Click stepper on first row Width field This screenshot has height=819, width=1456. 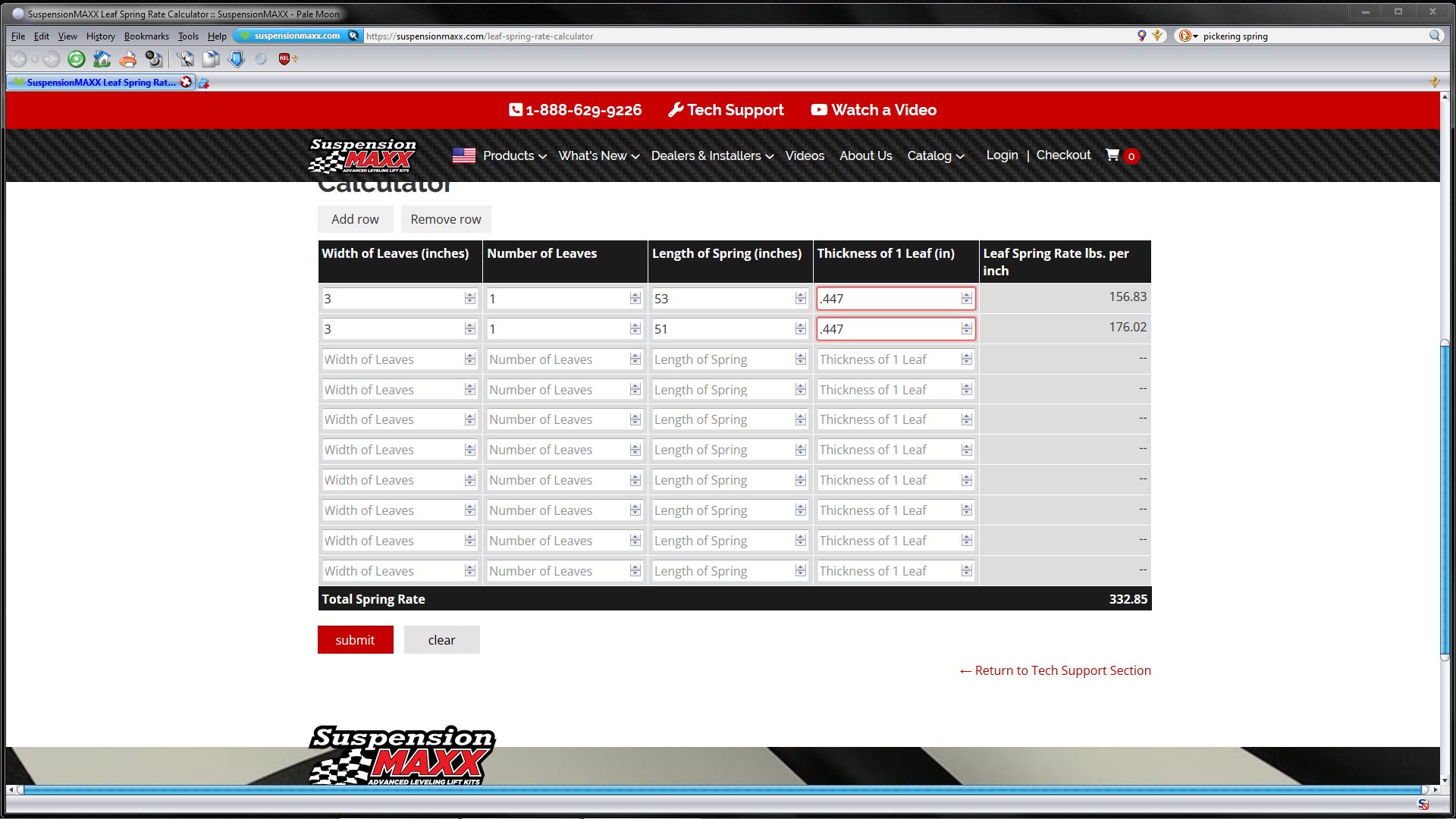point(470,298)
